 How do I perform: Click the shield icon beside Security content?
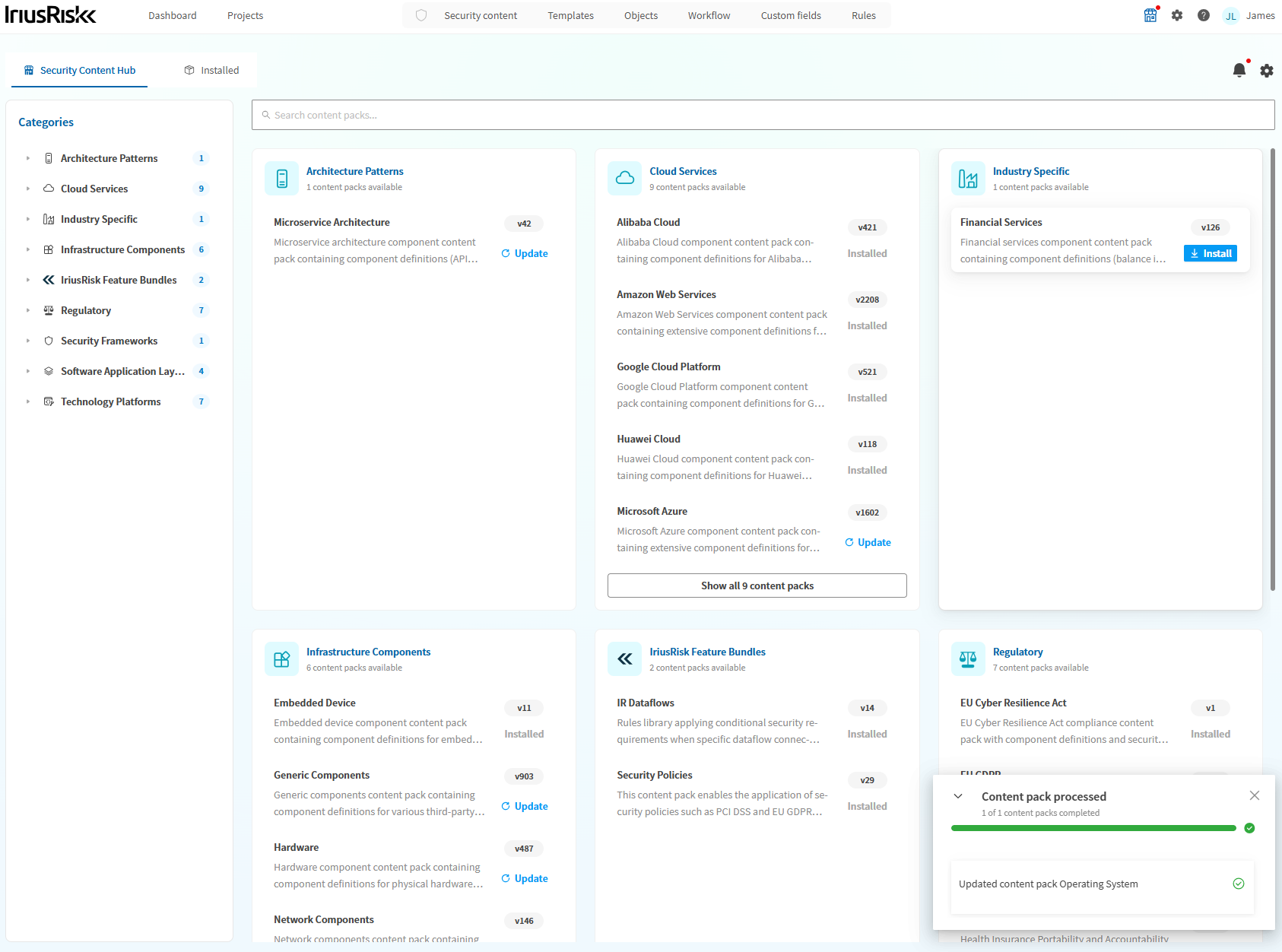tap(421, 15)
